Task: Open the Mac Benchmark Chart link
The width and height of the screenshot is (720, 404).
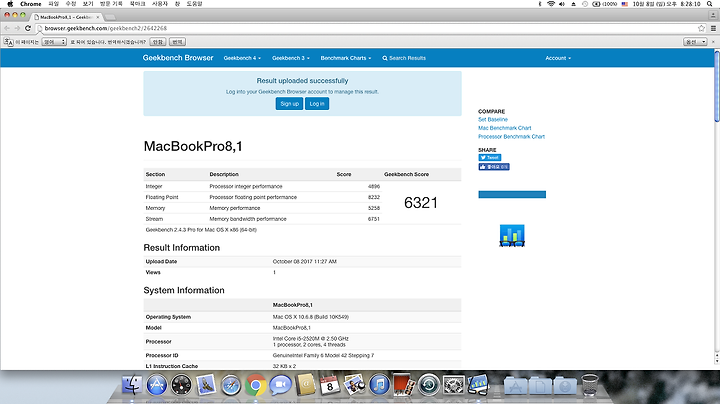Action: point(505,128)
